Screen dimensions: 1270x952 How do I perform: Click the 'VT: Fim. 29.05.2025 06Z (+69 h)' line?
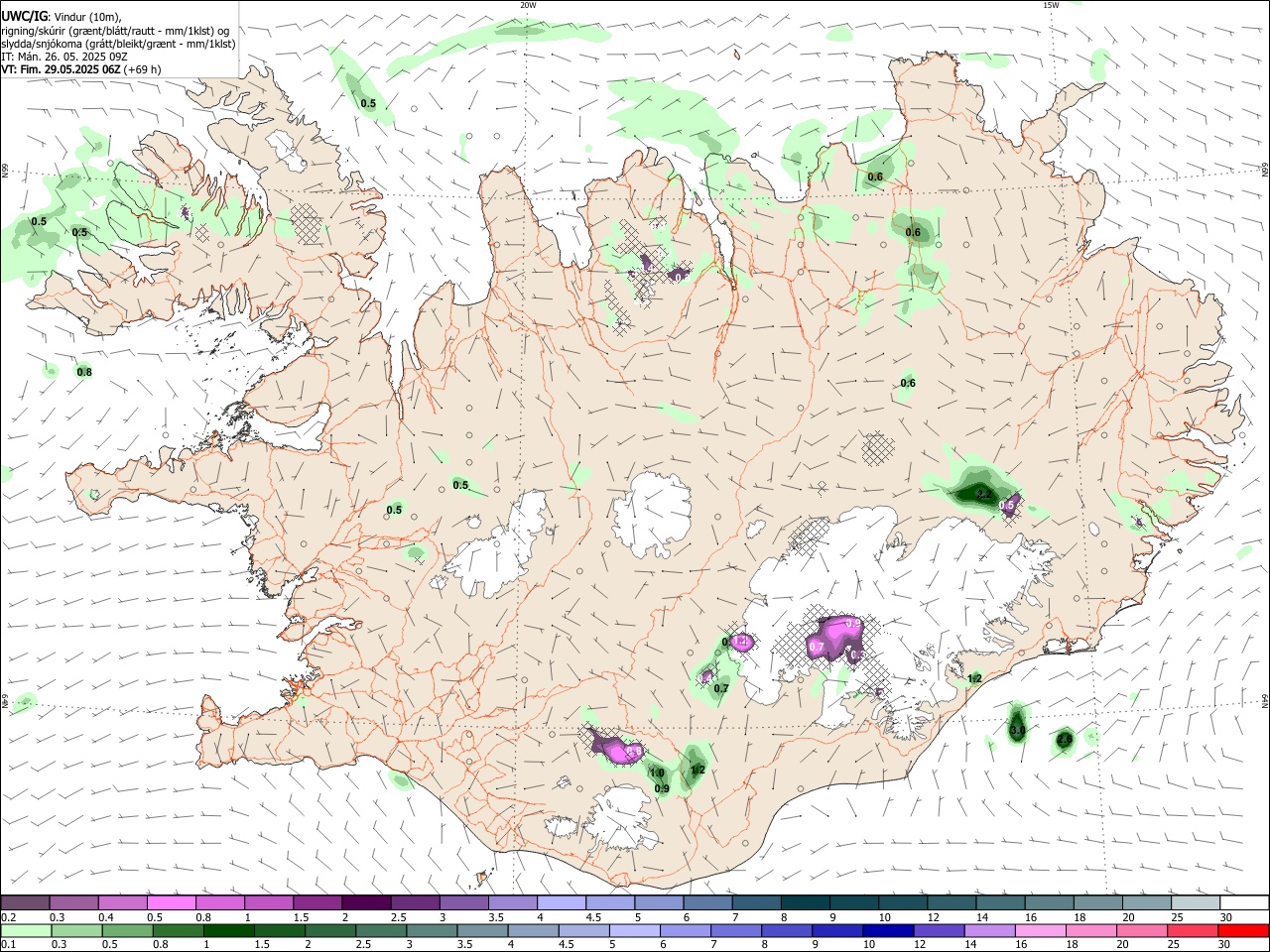[x=80, y=69]
